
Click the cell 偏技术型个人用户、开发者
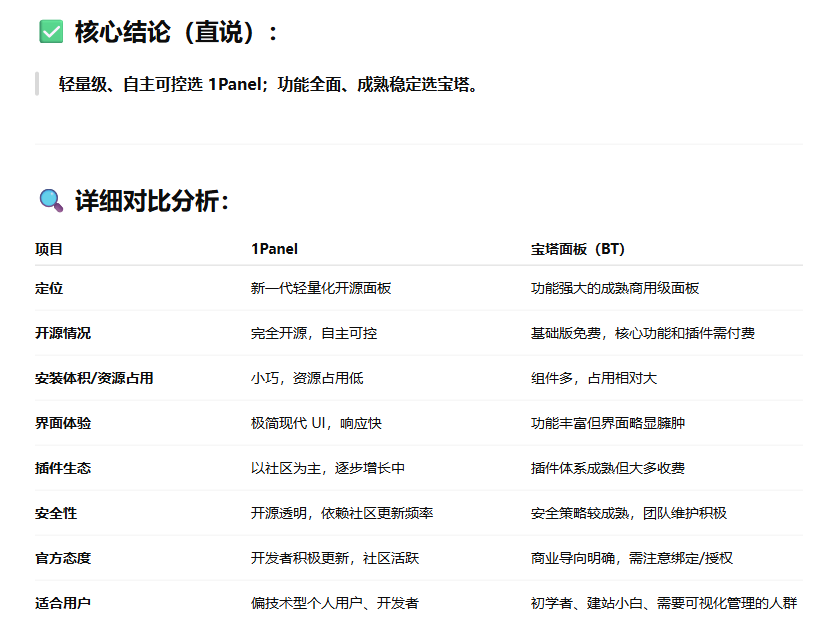[335, 603]
